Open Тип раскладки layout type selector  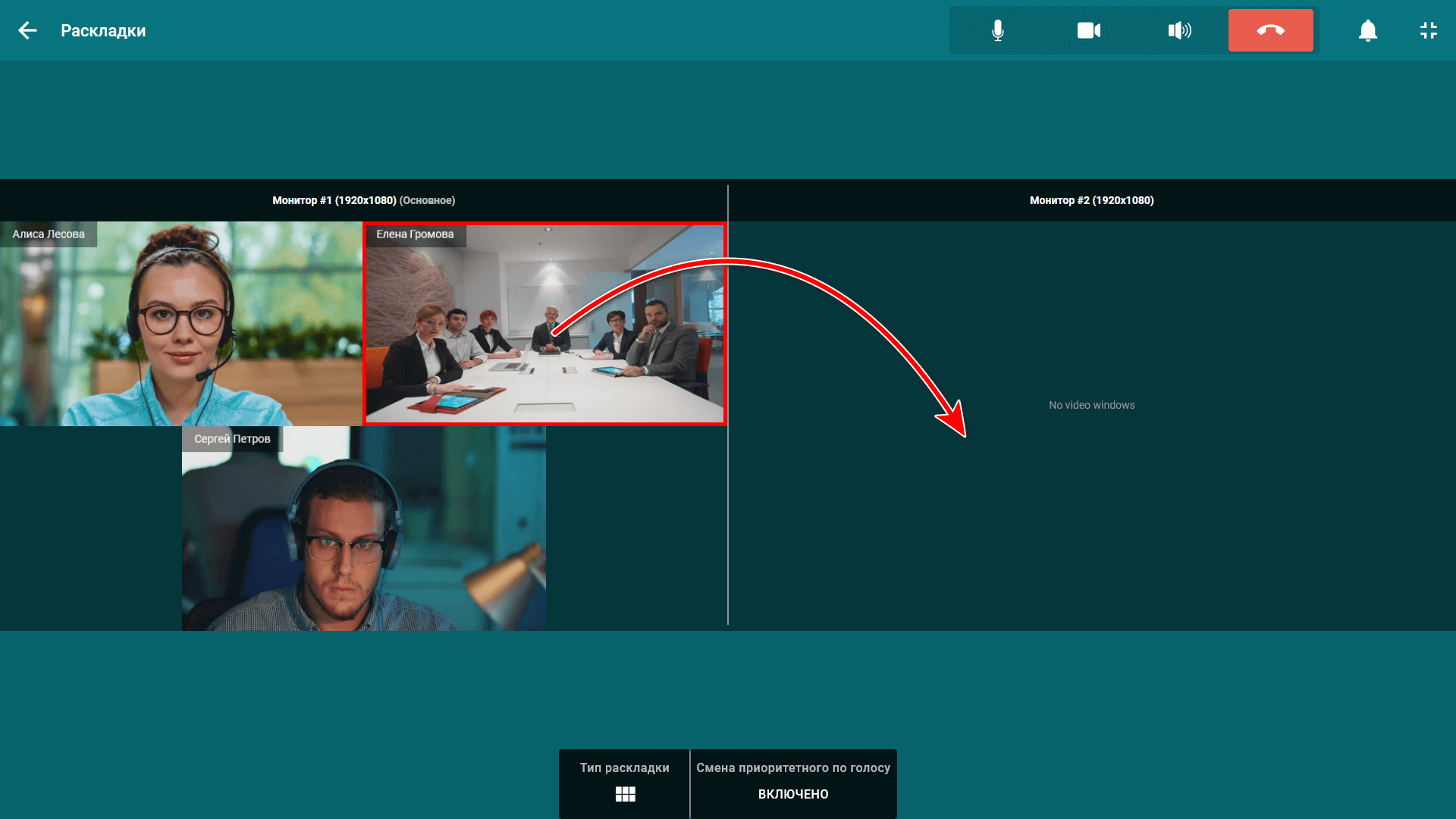pyautogui.click(x=624, y=768)
